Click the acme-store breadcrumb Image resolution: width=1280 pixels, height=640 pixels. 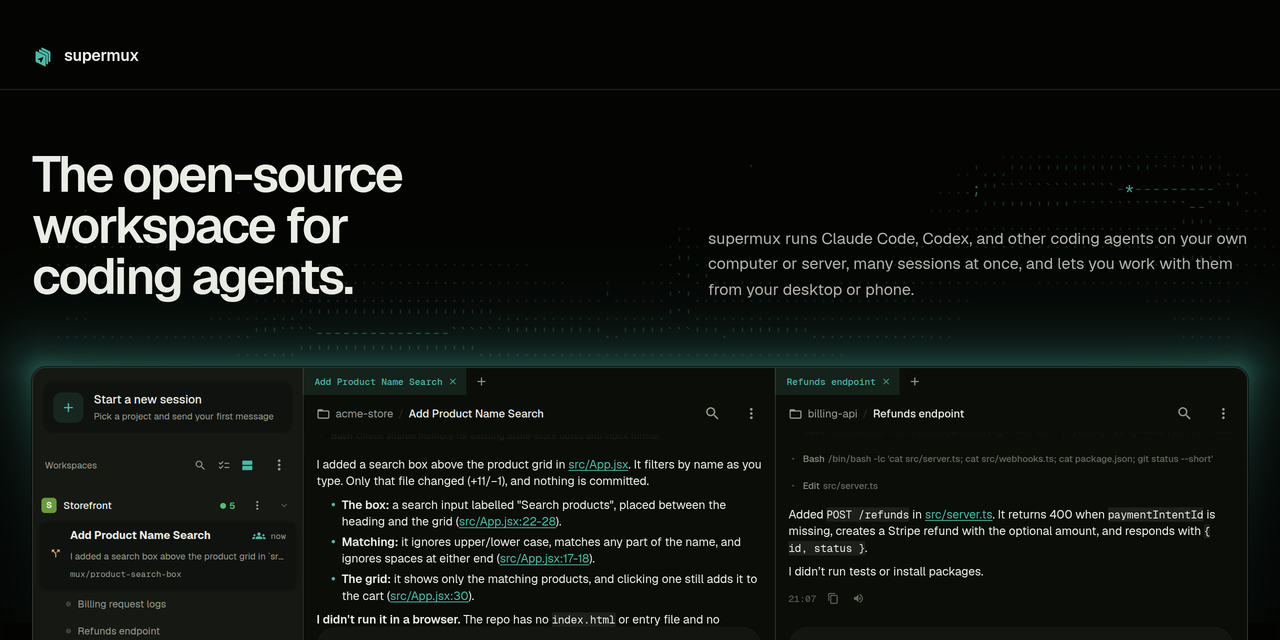coord(364,414)
